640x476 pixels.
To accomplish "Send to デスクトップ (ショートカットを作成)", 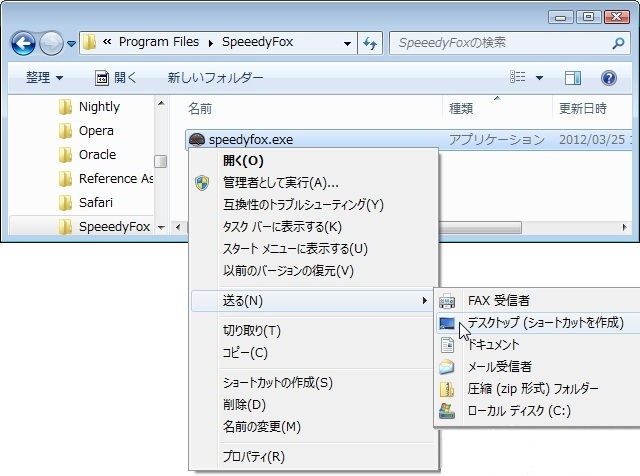I will [x=537, y=323].
